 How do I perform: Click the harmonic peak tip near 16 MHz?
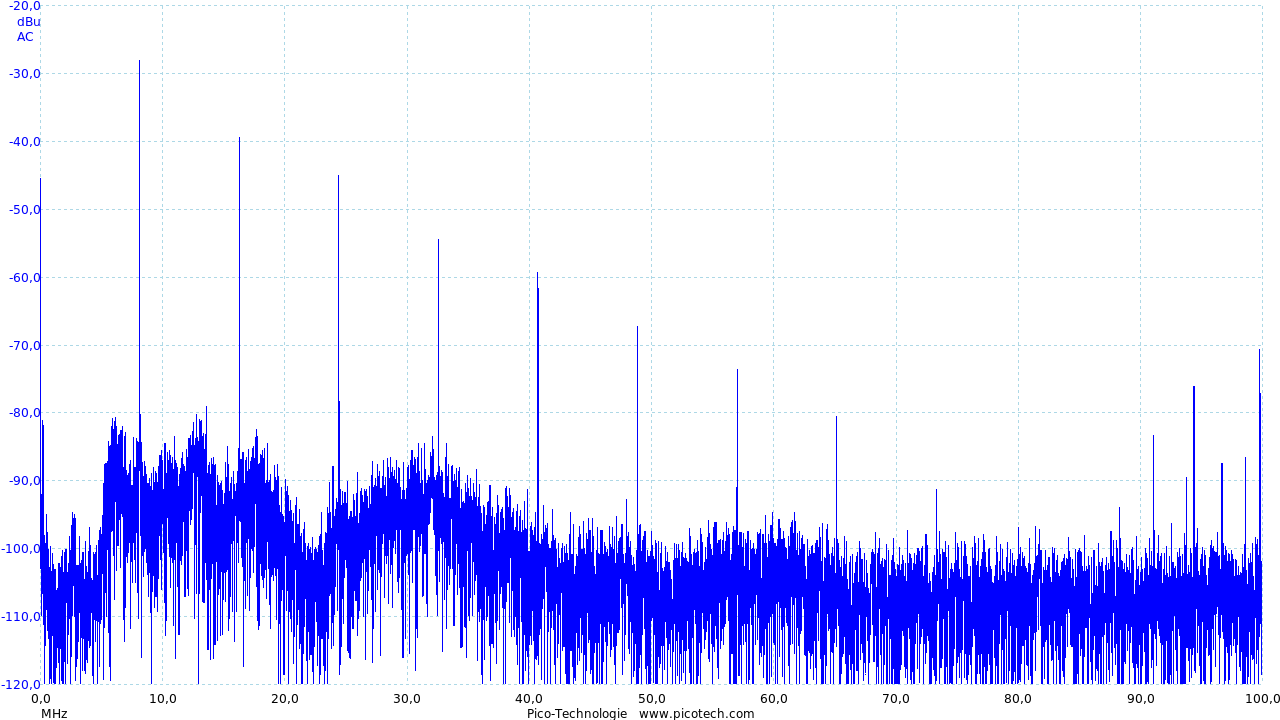[x=239, y=139]
